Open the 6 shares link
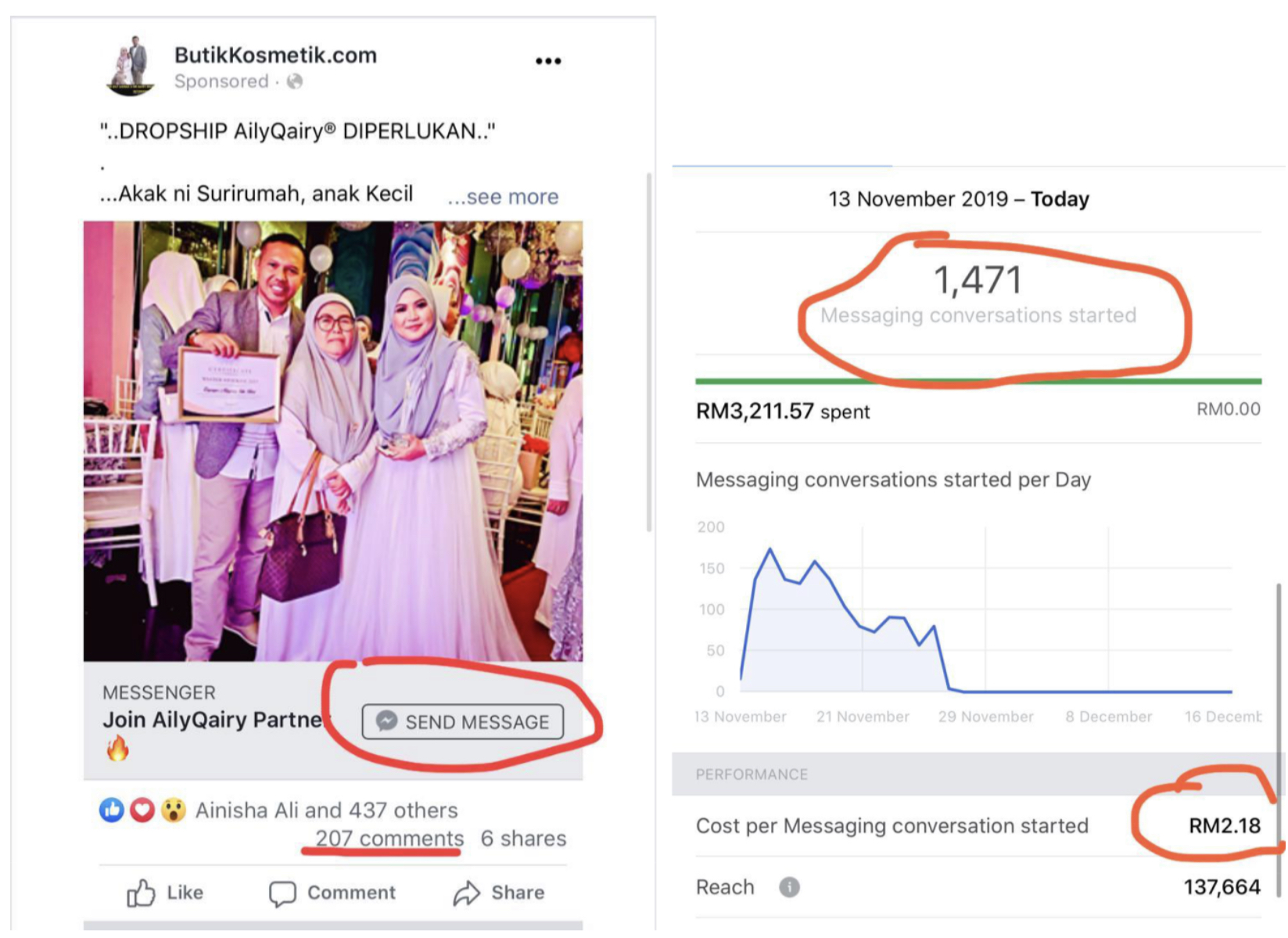Image resolution: width=1288 pixels, height=938 pixels. point(523,839)
